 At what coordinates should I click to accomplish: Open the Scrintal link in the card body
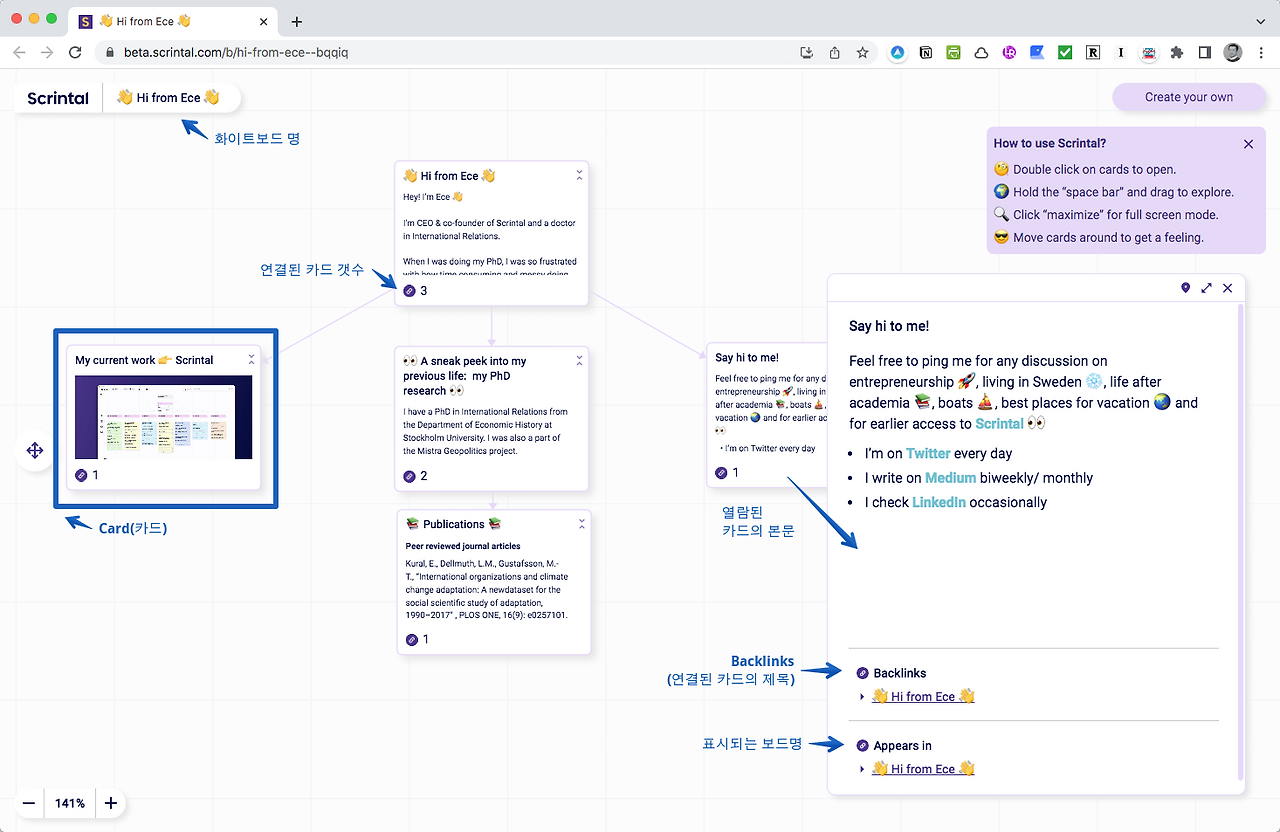coord(999,424)
